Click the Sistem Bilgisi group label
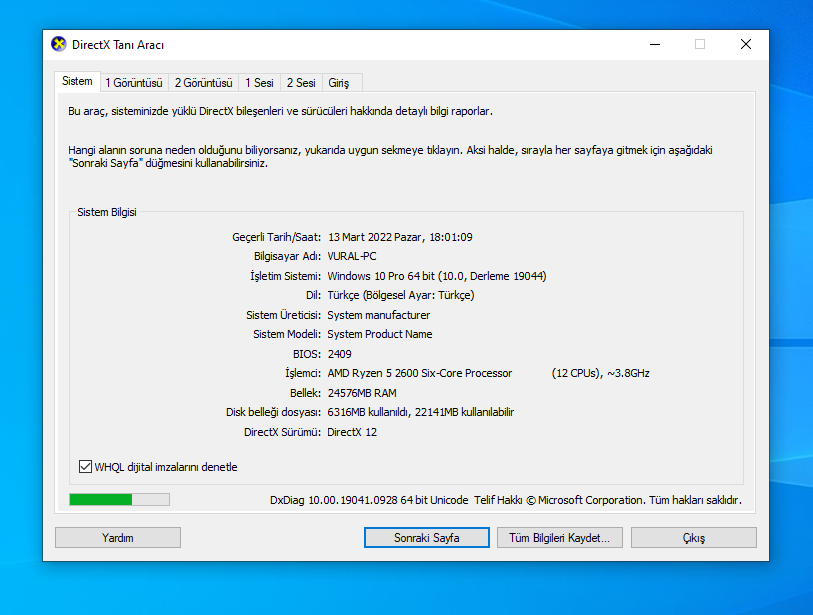The image size is (813, 615). tap(107, 212)
